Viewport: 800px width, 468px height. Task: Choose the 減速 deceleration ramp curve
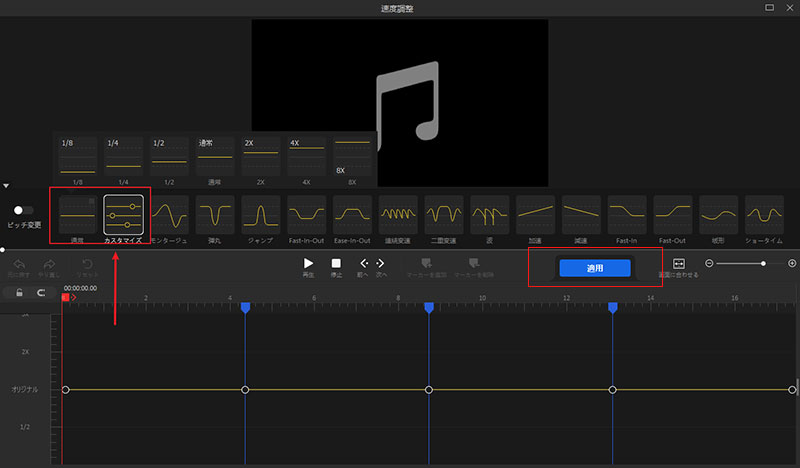point(581,215)
